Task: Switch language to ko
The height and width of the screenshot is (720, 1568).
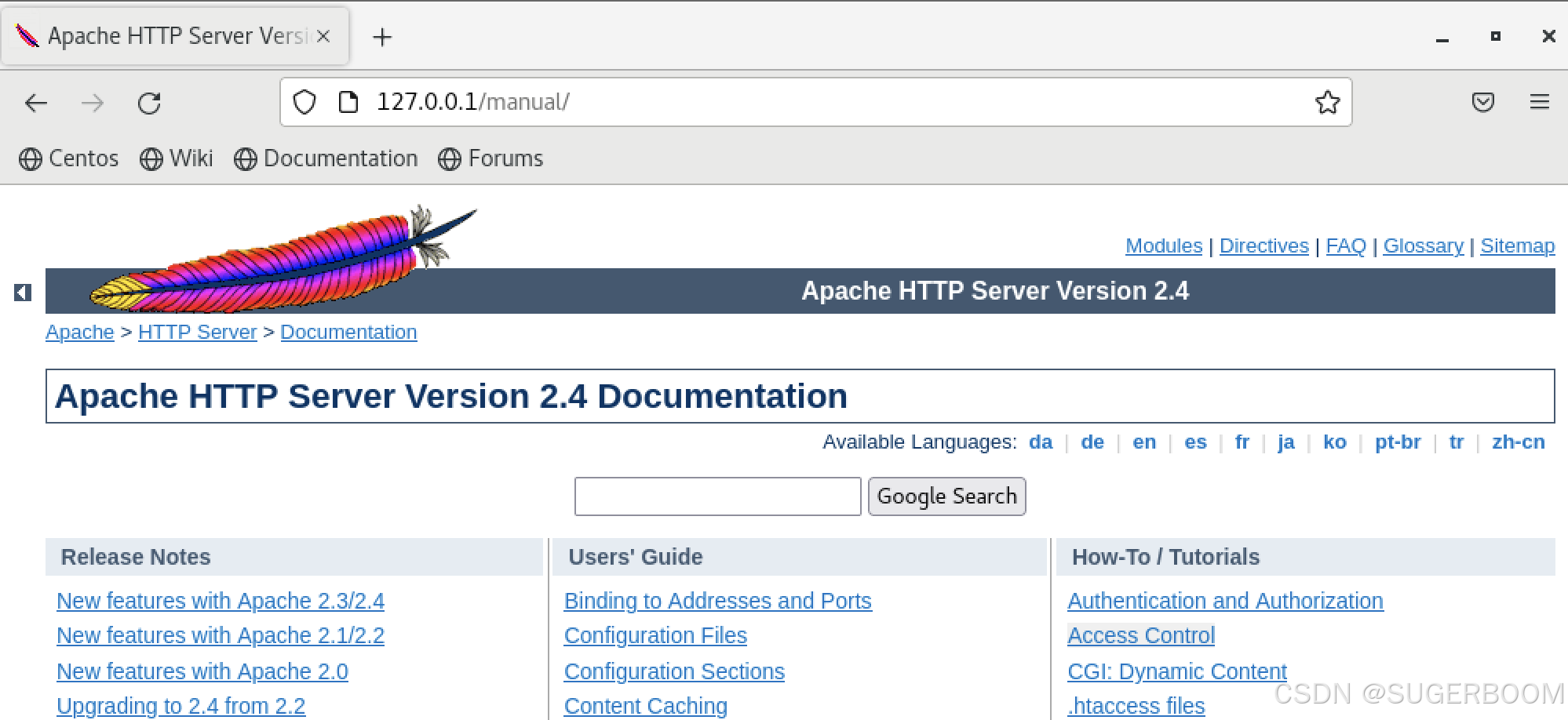Action: coord(1335,442)
